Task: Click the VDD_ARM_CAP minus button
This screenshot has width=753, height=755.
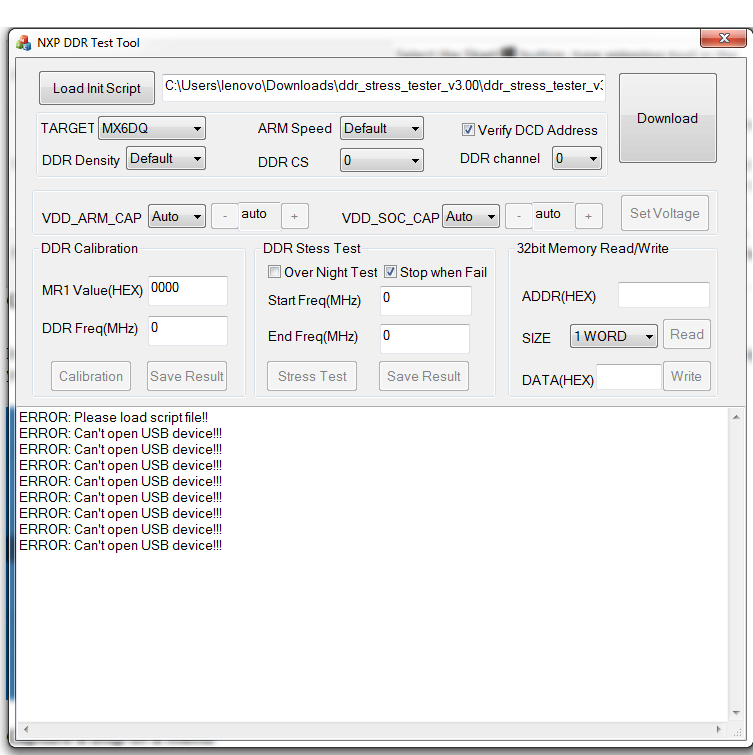Action: (225, 216)
